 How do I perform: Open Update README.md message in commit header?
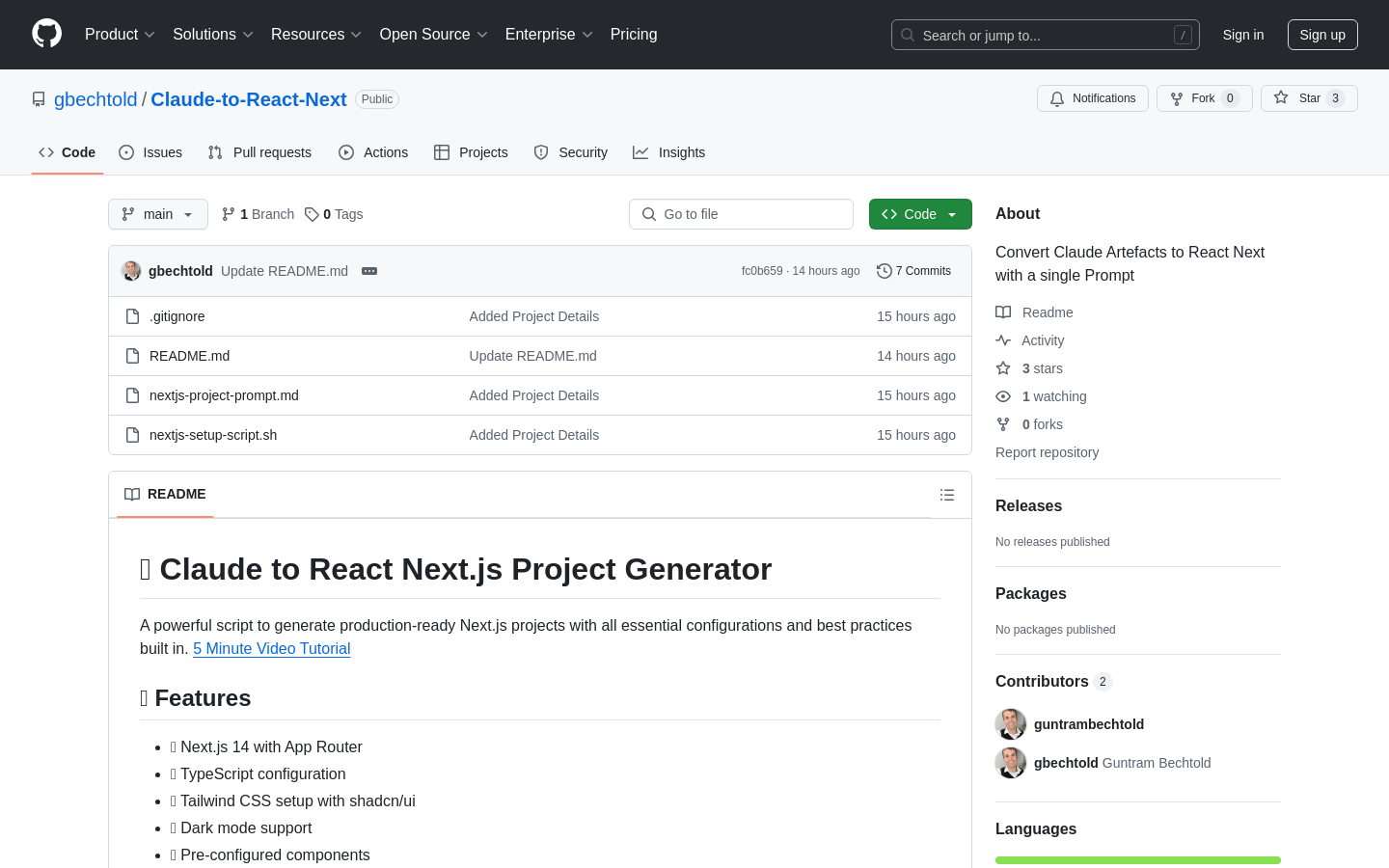click(285, 271)
